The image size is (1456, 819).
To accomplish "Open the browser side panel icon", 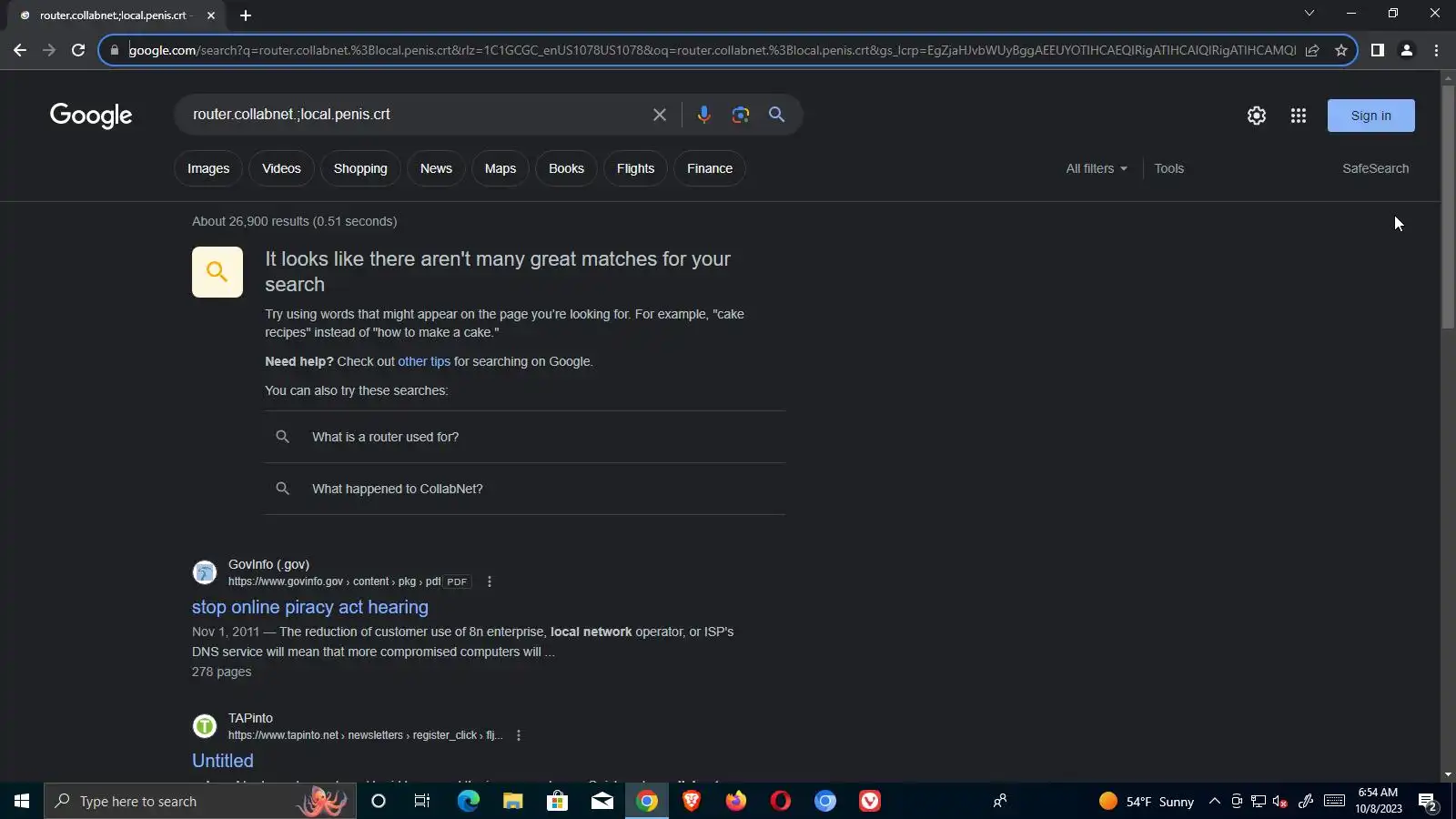I will pos(1378,50).
